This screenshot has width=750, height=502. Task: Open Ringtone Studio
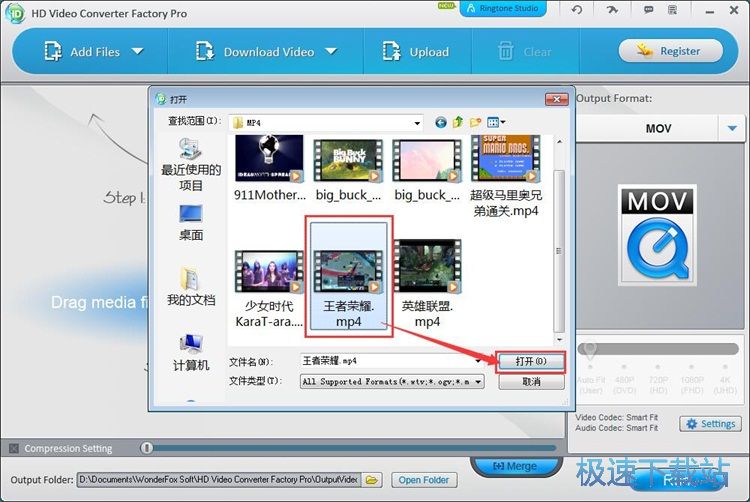point(503,10)
